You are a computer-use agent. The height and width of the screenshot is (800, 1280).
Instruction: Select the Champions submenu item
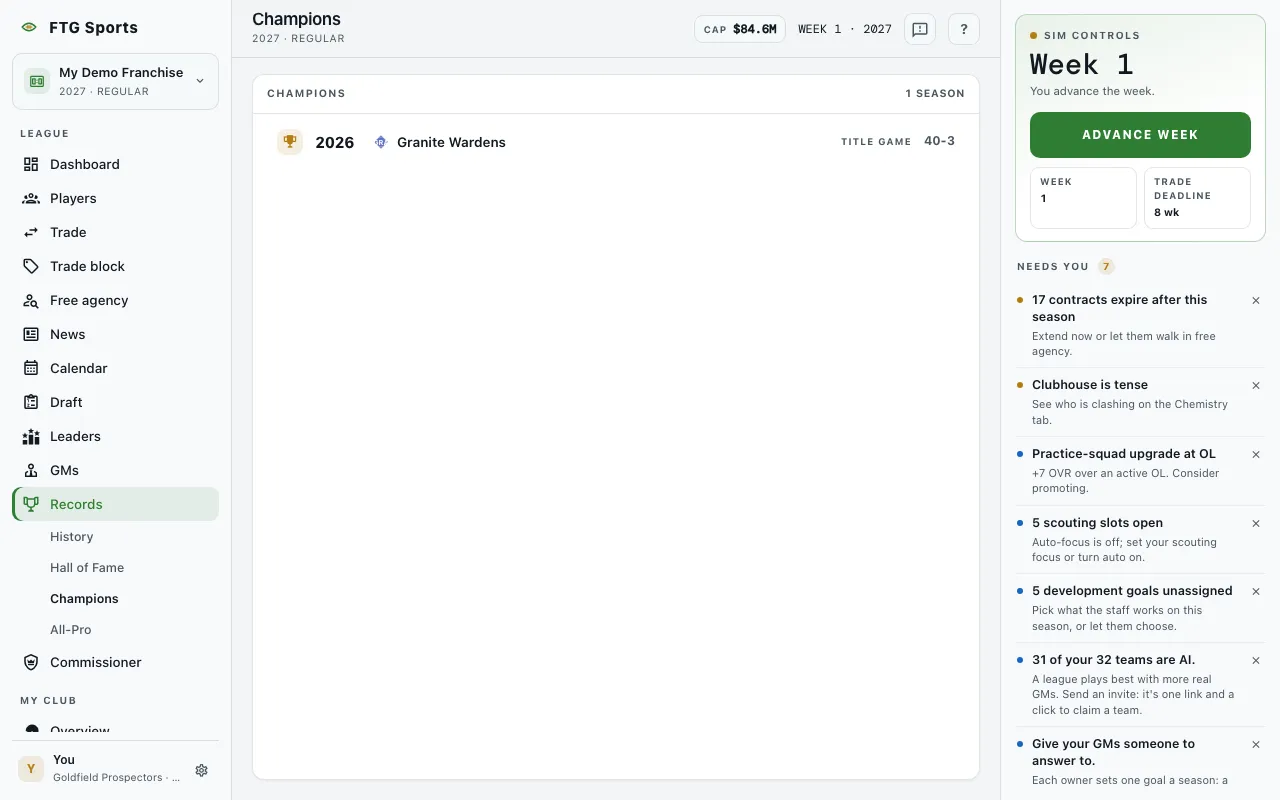(x=84, y=599)
